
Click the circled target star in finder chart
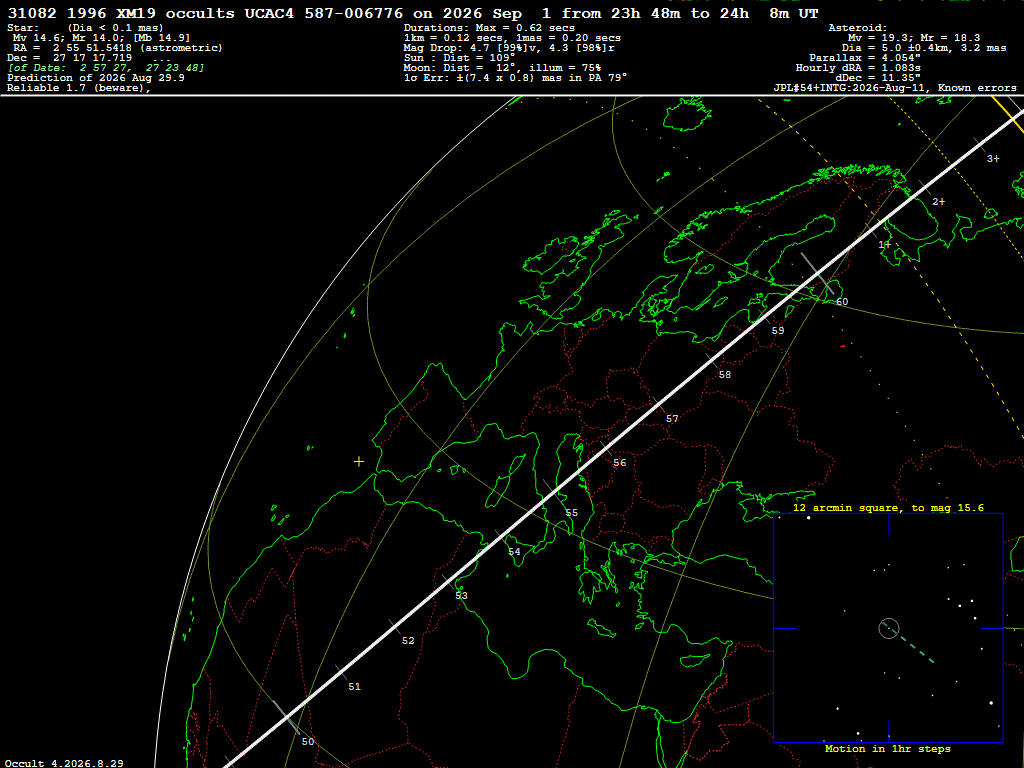(889, 628)
